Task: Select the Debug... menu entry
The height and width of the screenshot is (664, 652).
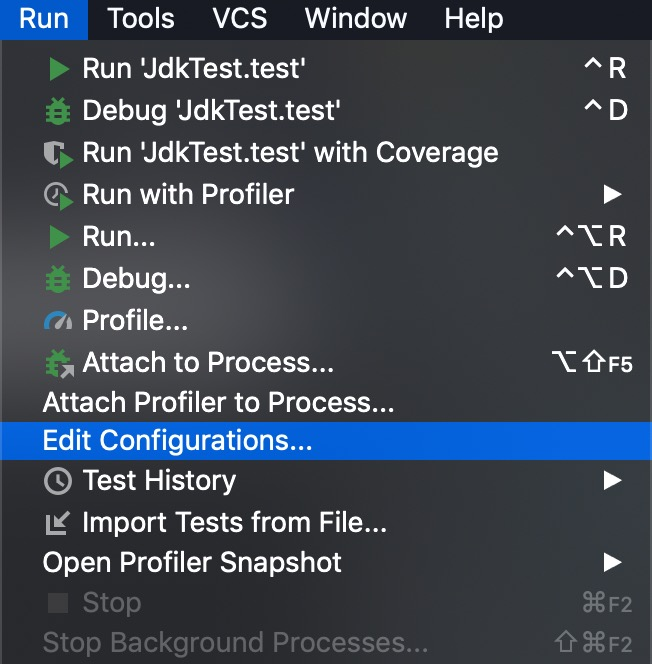Action: (x=136, y=279)
